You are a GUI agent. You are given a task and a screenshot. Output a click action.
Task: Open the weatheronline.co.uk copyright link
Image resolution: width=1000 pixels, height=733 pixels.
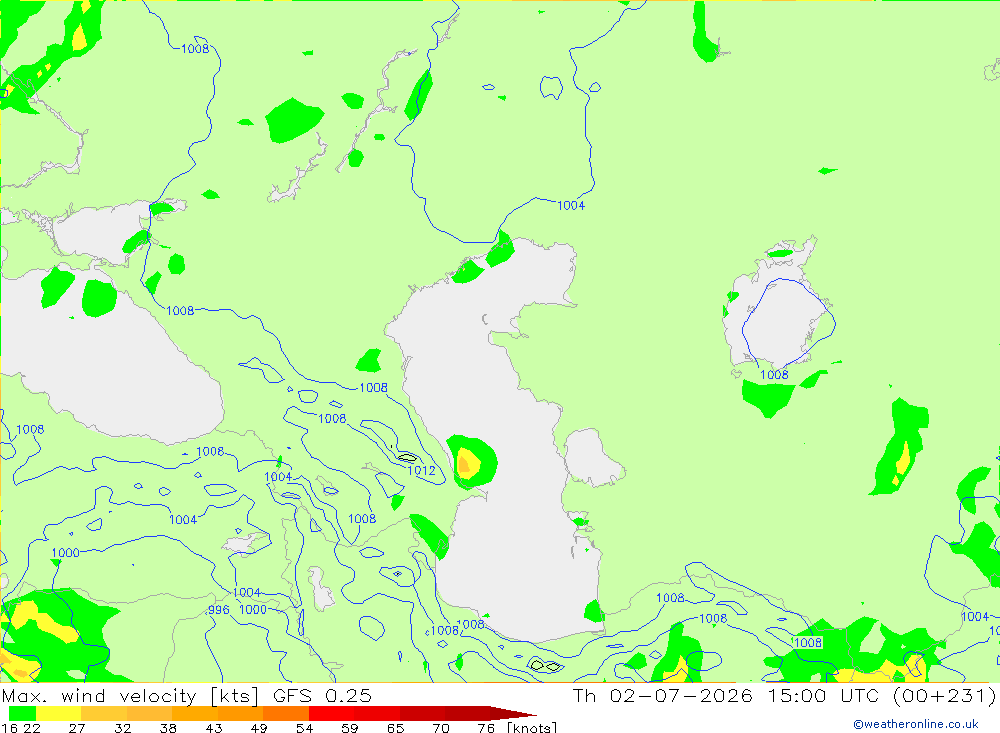coord(916,724)
